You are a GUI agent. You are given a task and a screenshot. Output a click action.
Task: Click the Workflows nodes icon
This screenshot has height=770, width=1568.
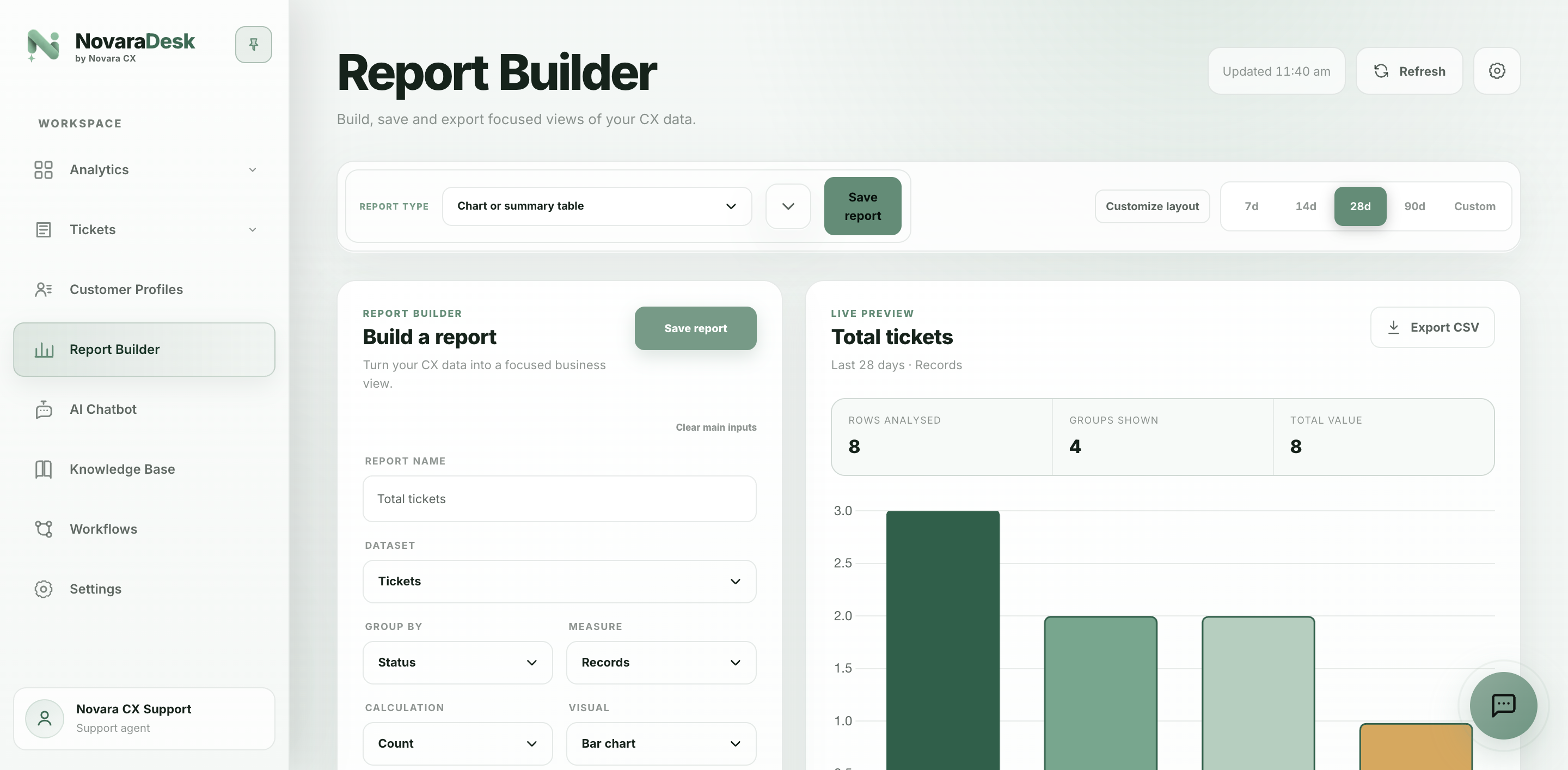43,529
